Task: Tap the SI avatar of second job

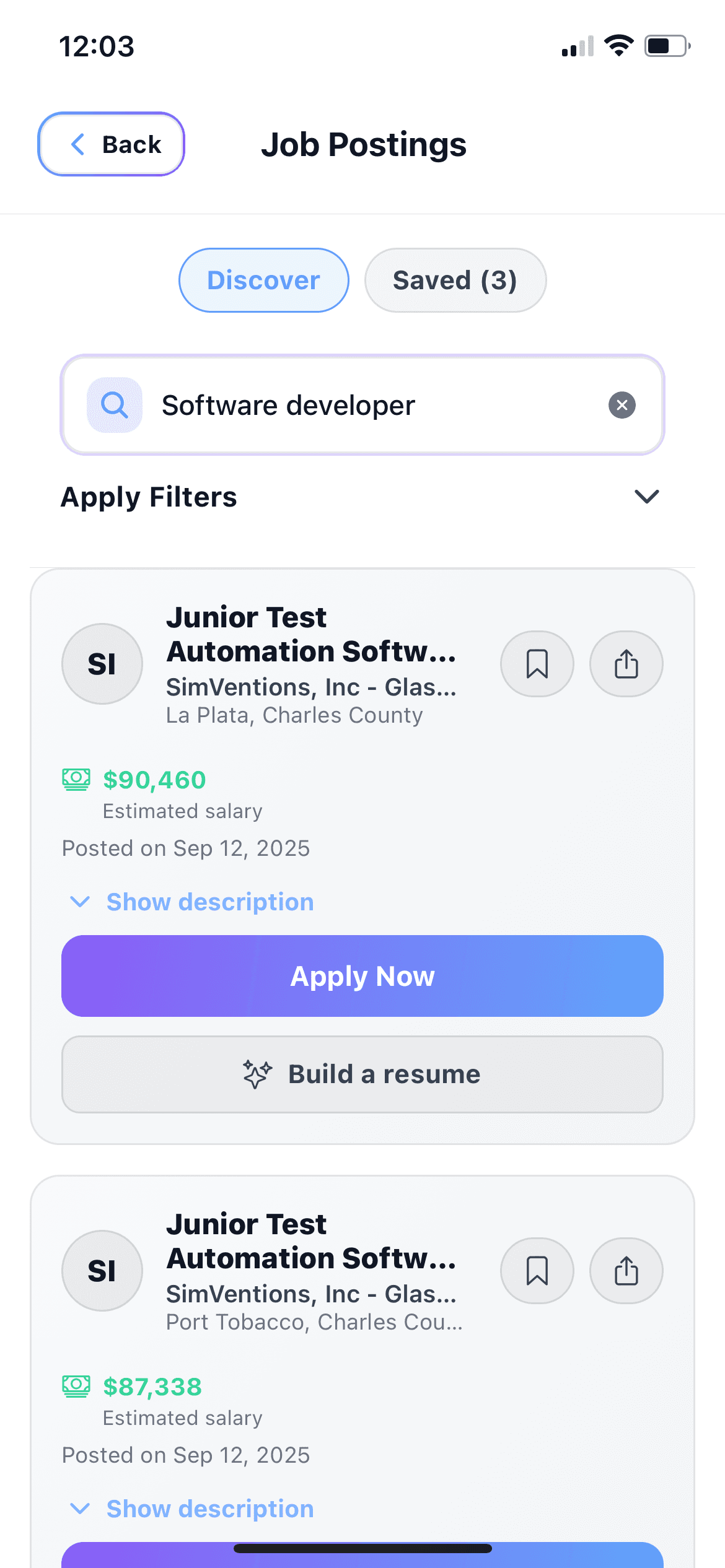Action: click(102, 1271)
